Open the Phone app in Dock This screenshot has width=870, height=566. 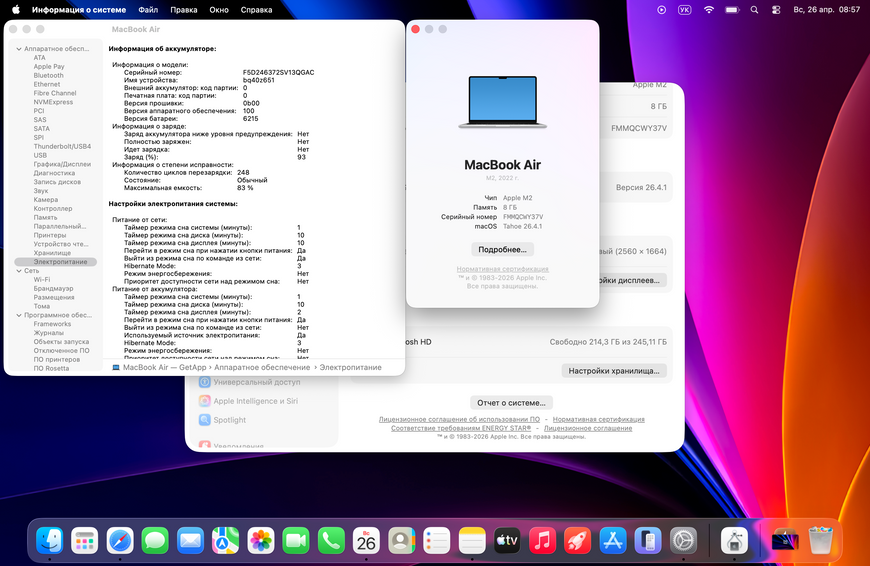(x=331, y=540)
